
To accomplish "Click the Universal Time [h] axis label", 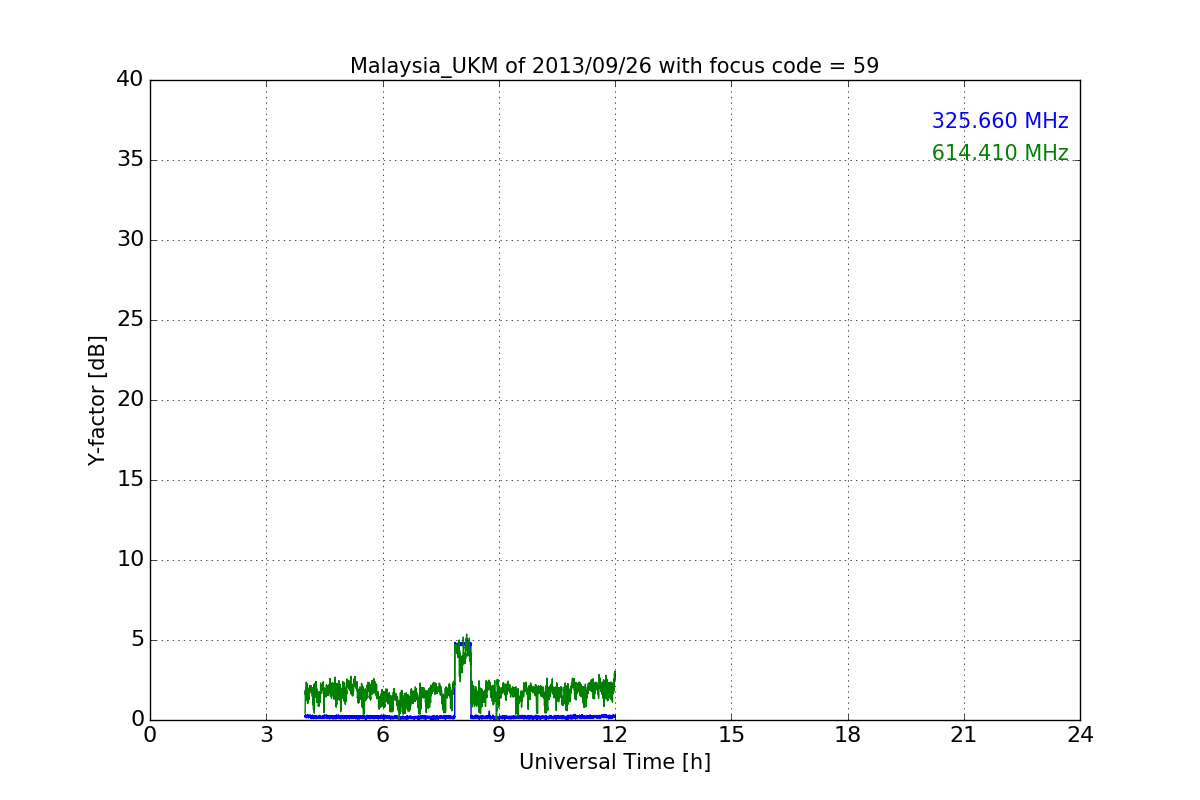I will (615, 762).
